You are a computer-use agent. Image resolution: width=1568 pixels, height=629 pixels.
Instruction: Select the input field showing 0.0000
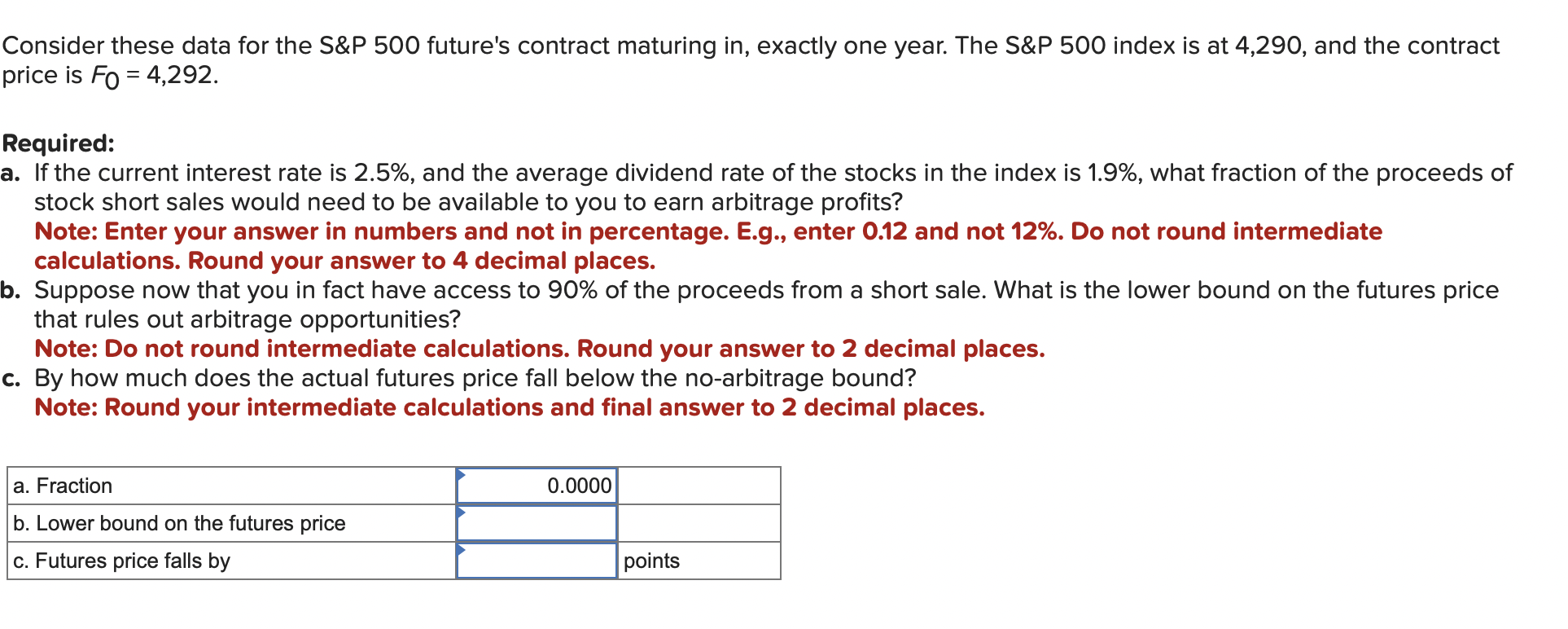(537, 486)
